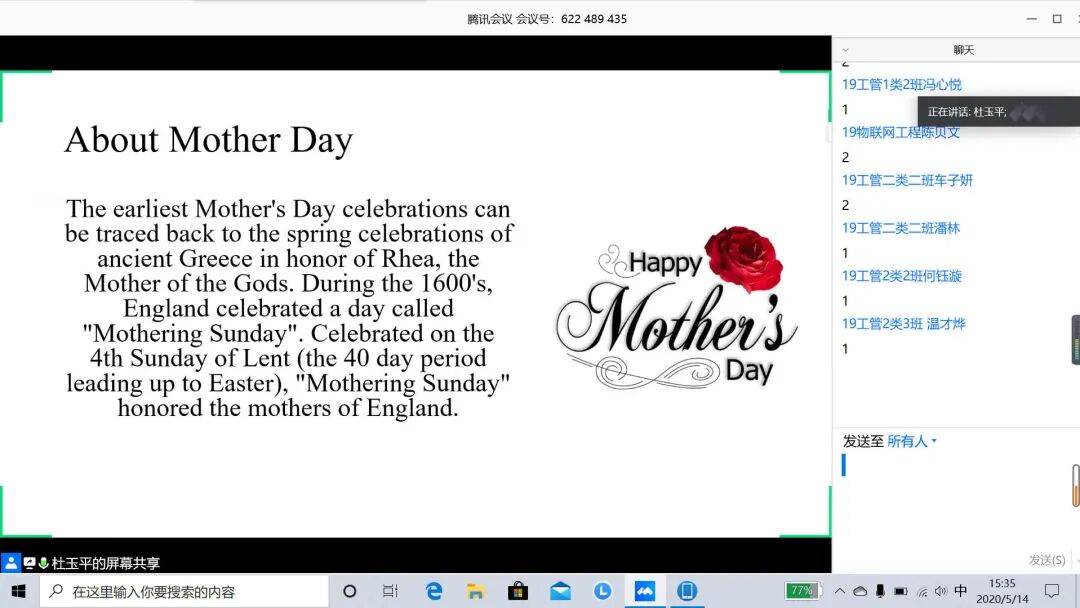
Task: Click sender name 19工管二类二班潘林
Action: point(901,228)
